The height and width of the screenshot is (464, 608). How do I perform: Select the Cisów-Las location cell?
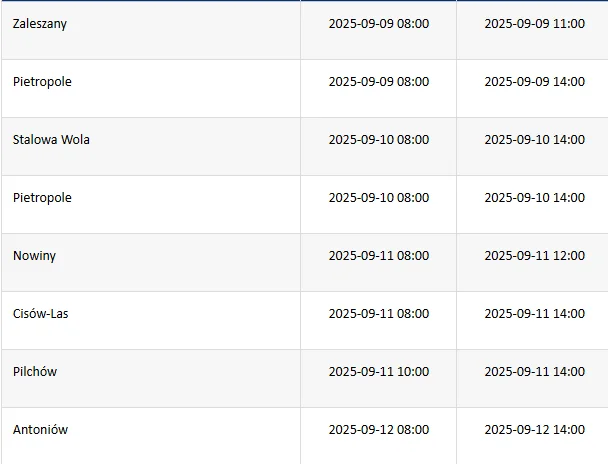(x=40, y=314)
